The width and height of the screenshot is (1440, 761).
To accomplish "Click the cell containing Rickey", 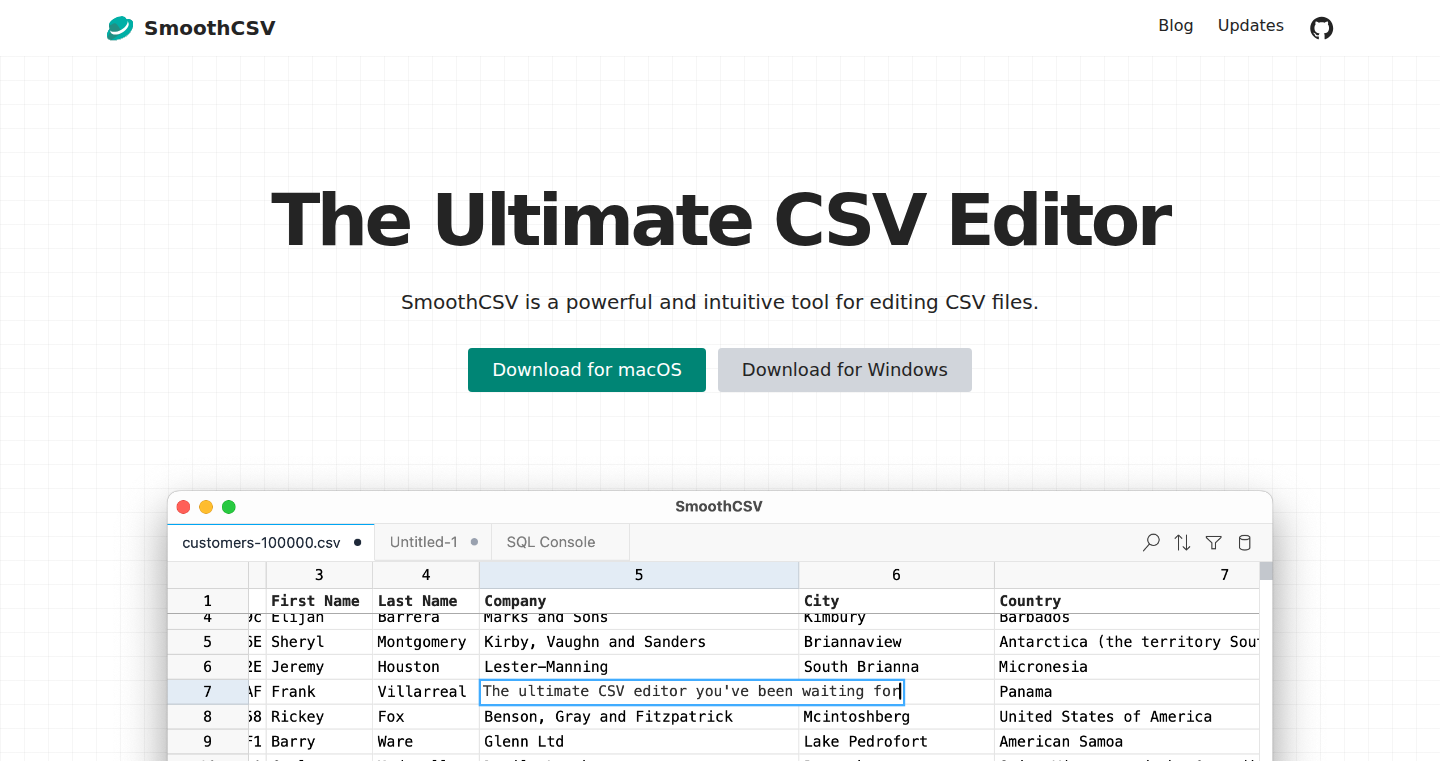I will (319, 717).
